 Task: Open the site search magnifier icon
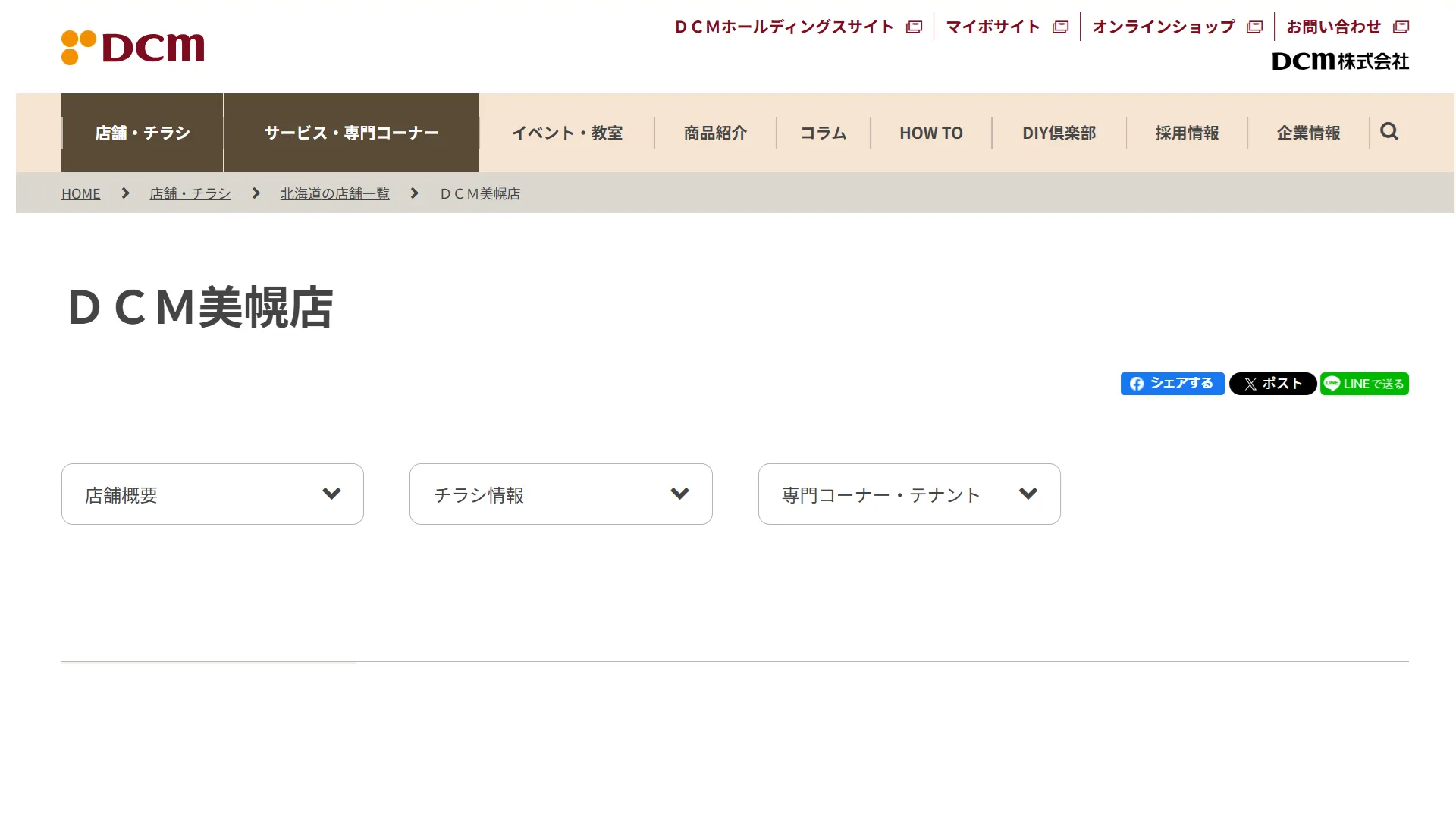click(1389, 132)
